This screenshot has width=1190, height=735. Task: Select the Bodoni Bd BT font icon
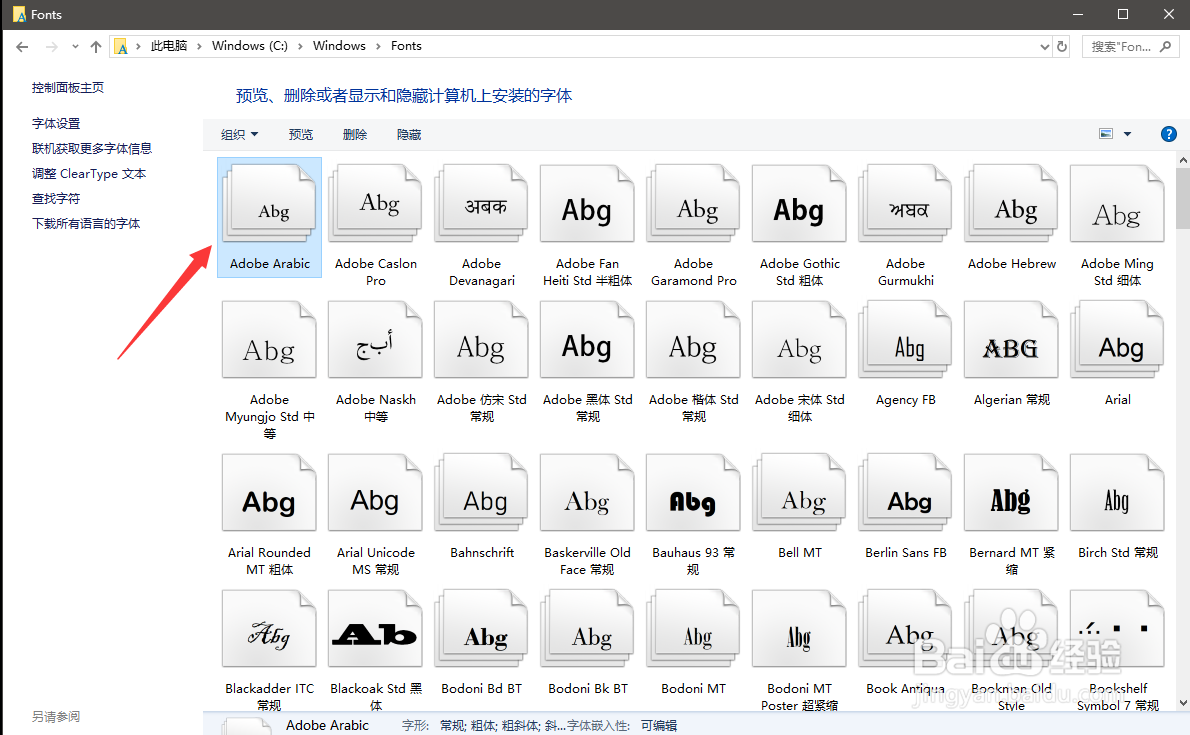[x=481, y=629]
